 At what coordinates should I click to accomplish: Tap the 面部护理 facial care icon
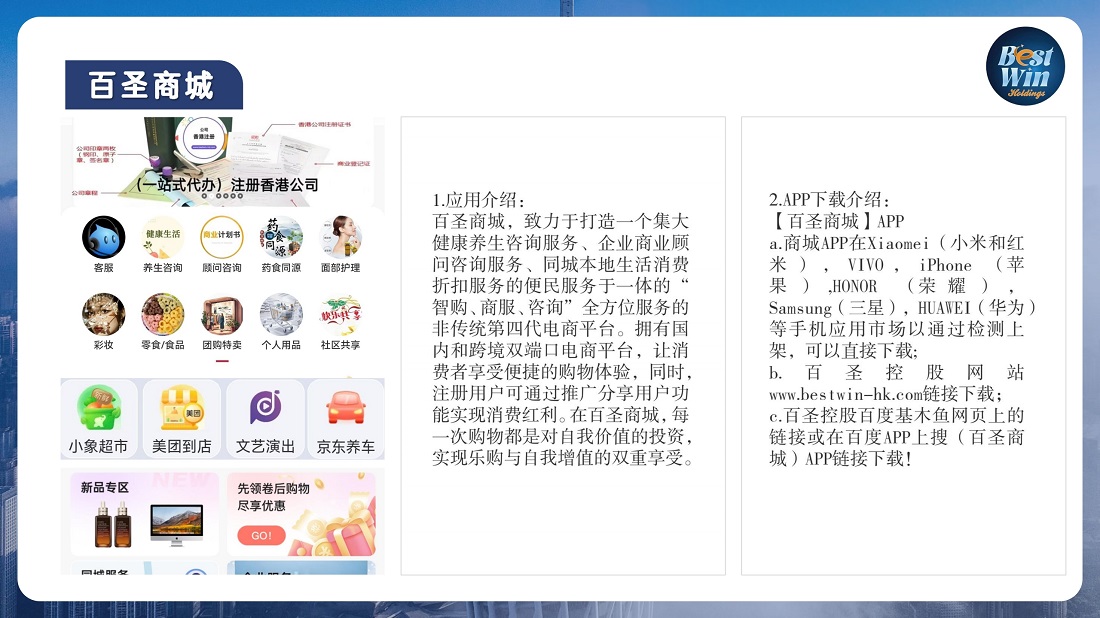tap(340, 238)
